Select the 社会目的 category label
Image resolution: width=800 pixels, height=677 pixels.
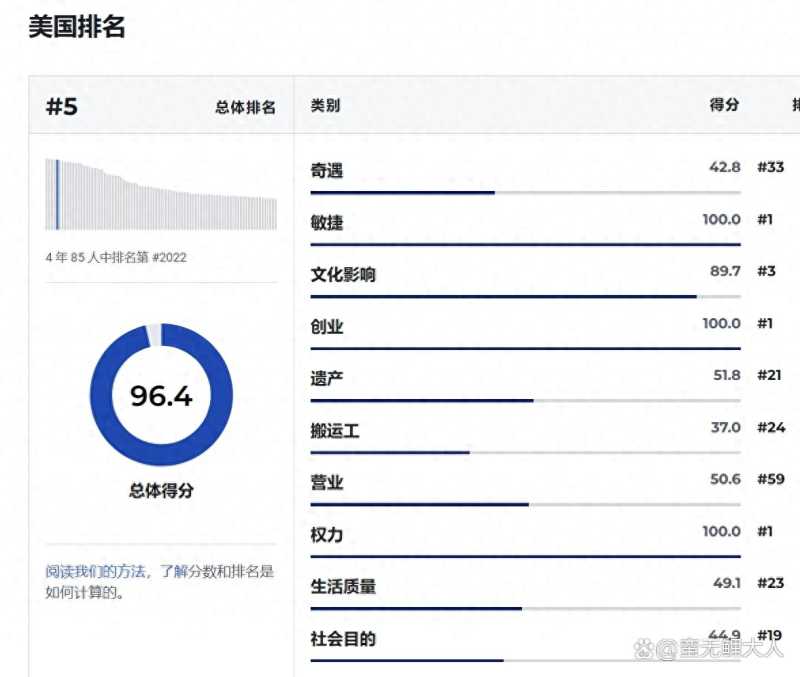(343, 639)
